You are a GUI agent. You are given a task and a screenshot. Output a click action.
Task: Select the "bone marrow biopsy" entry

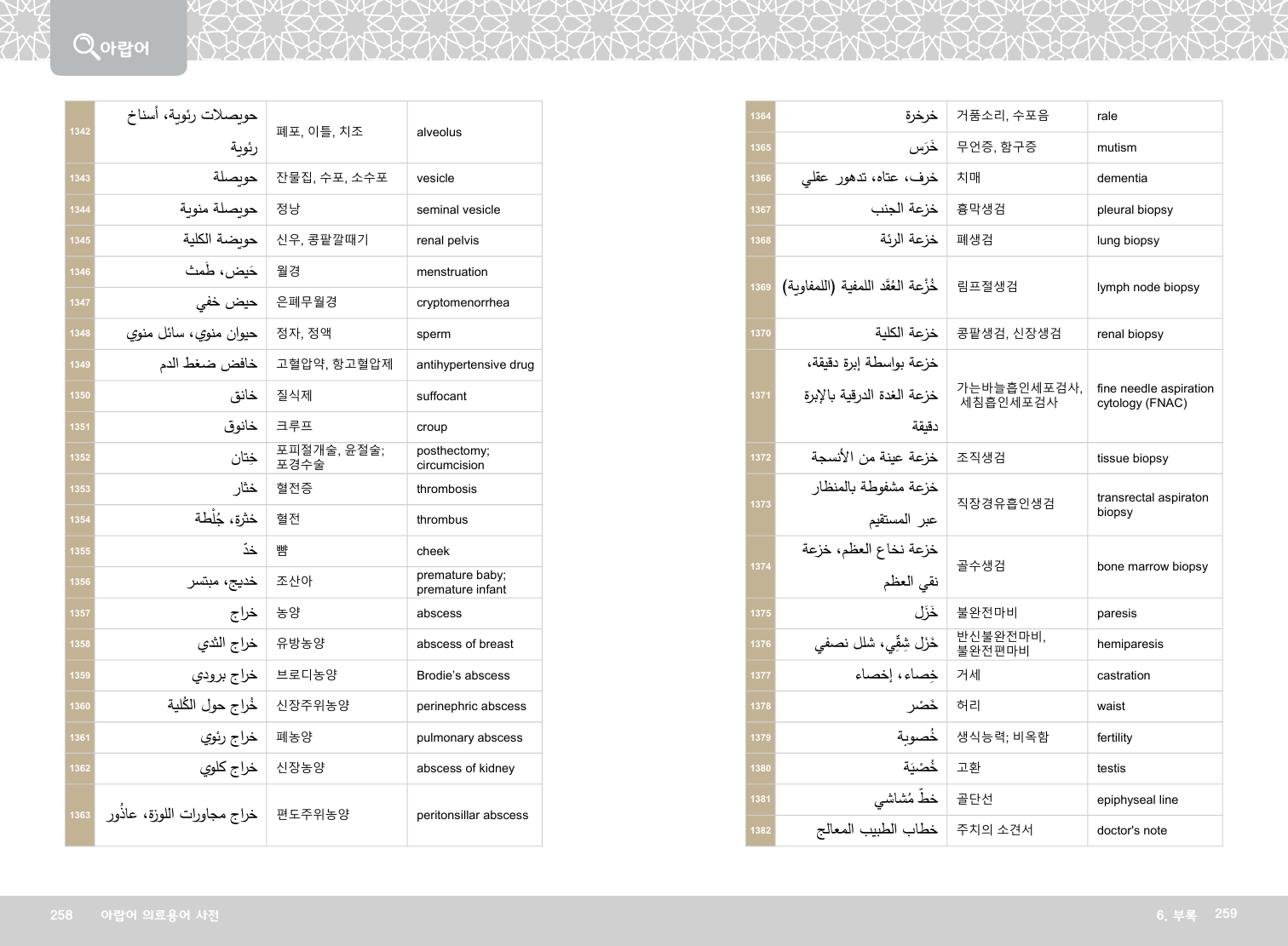coord(1152,567)
